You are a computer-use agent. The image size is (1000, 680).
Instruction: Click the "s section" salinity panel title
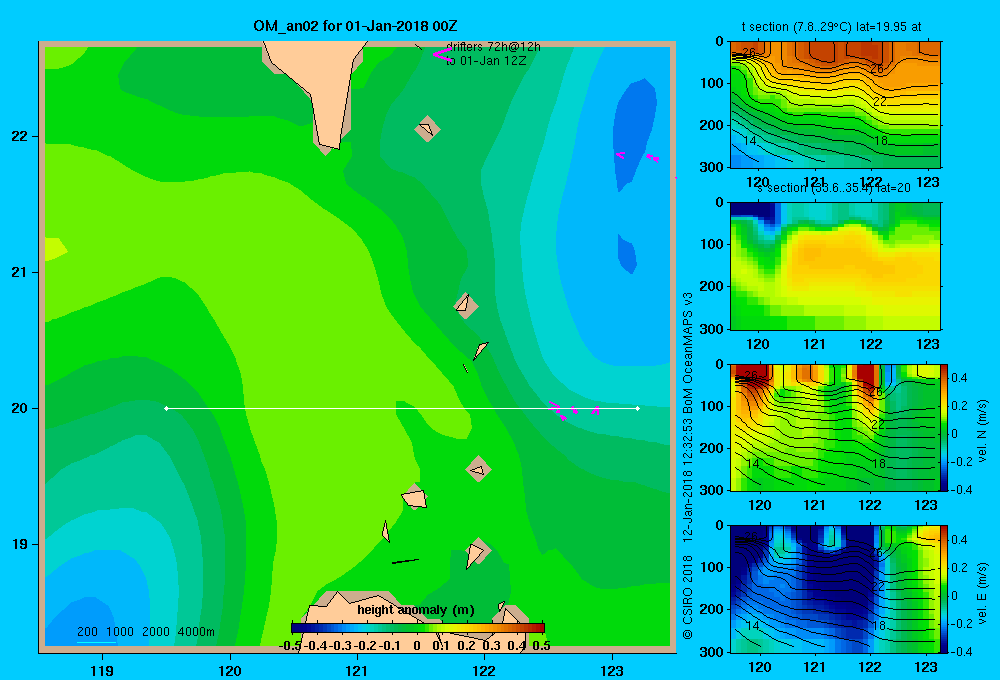coord(834,188)
